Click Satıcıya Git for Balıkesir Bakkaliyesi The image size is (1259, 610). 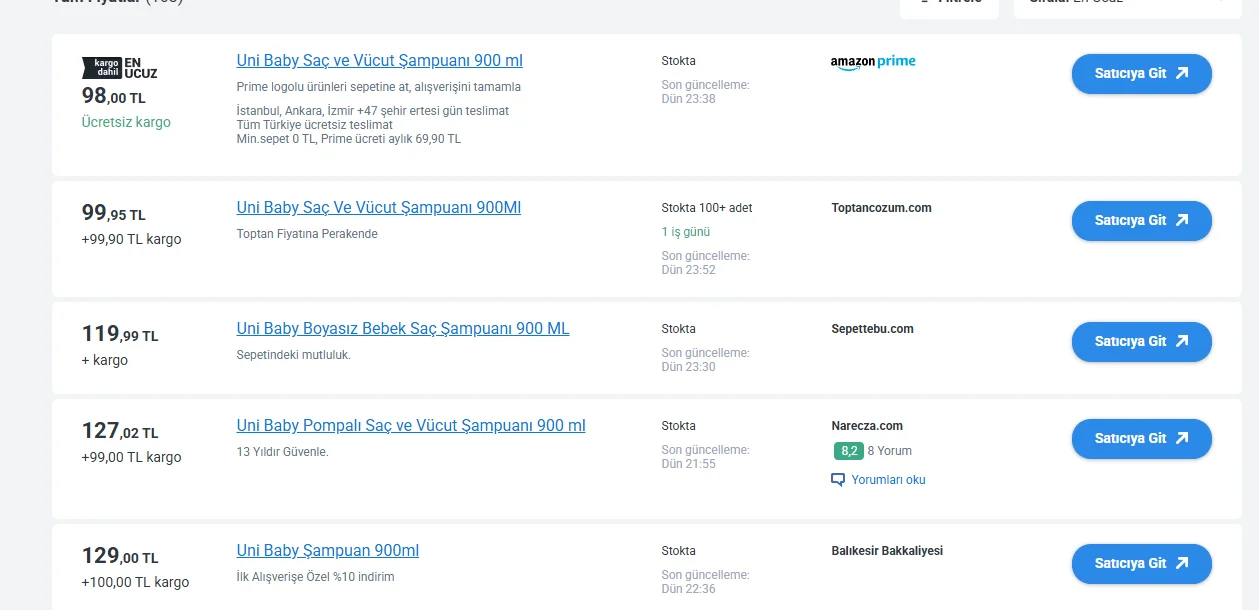point(1141,563)
